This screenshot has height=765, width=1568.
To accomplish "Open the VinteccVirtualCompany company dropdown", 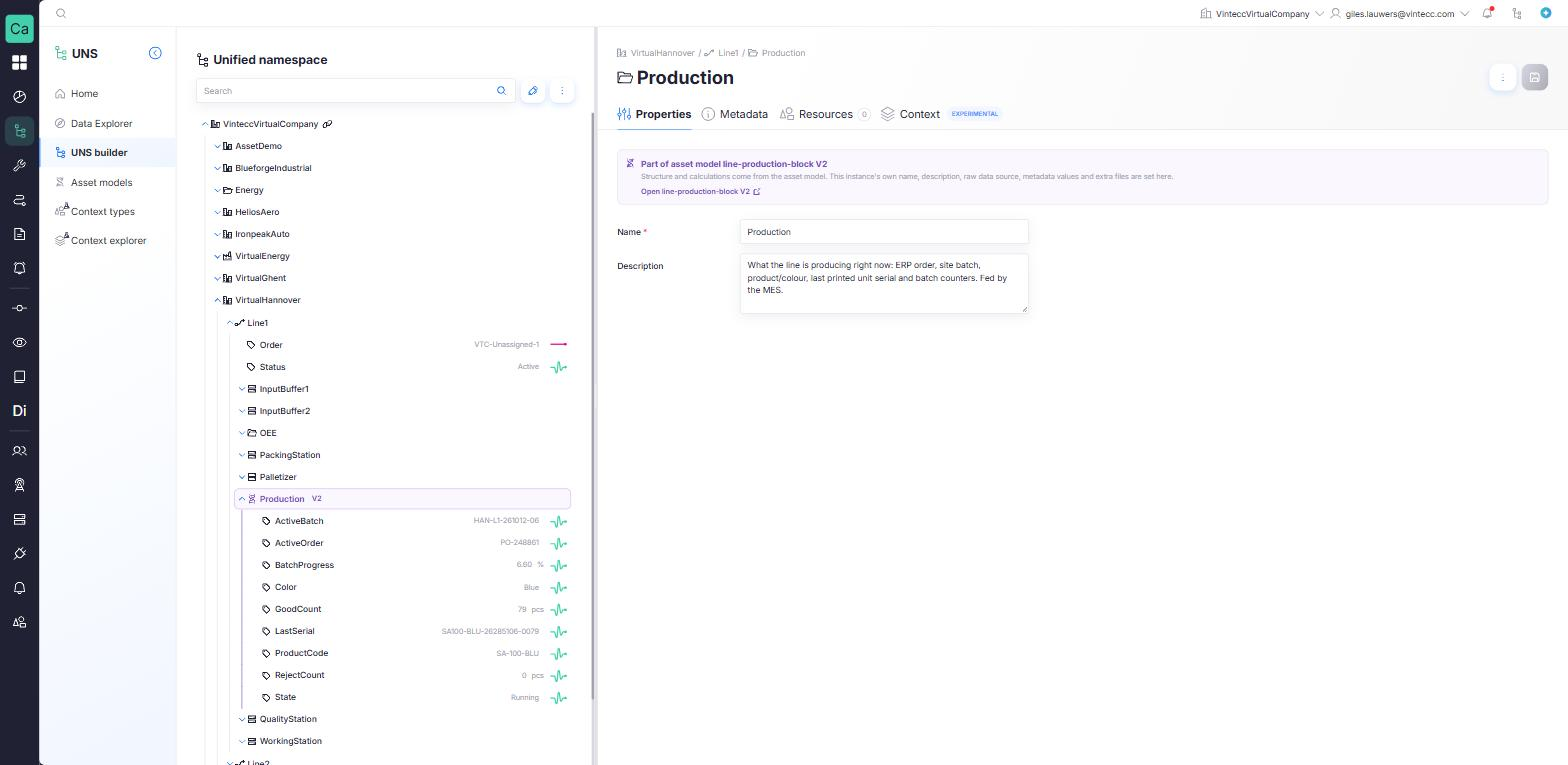I will [x=1262, y=14].
